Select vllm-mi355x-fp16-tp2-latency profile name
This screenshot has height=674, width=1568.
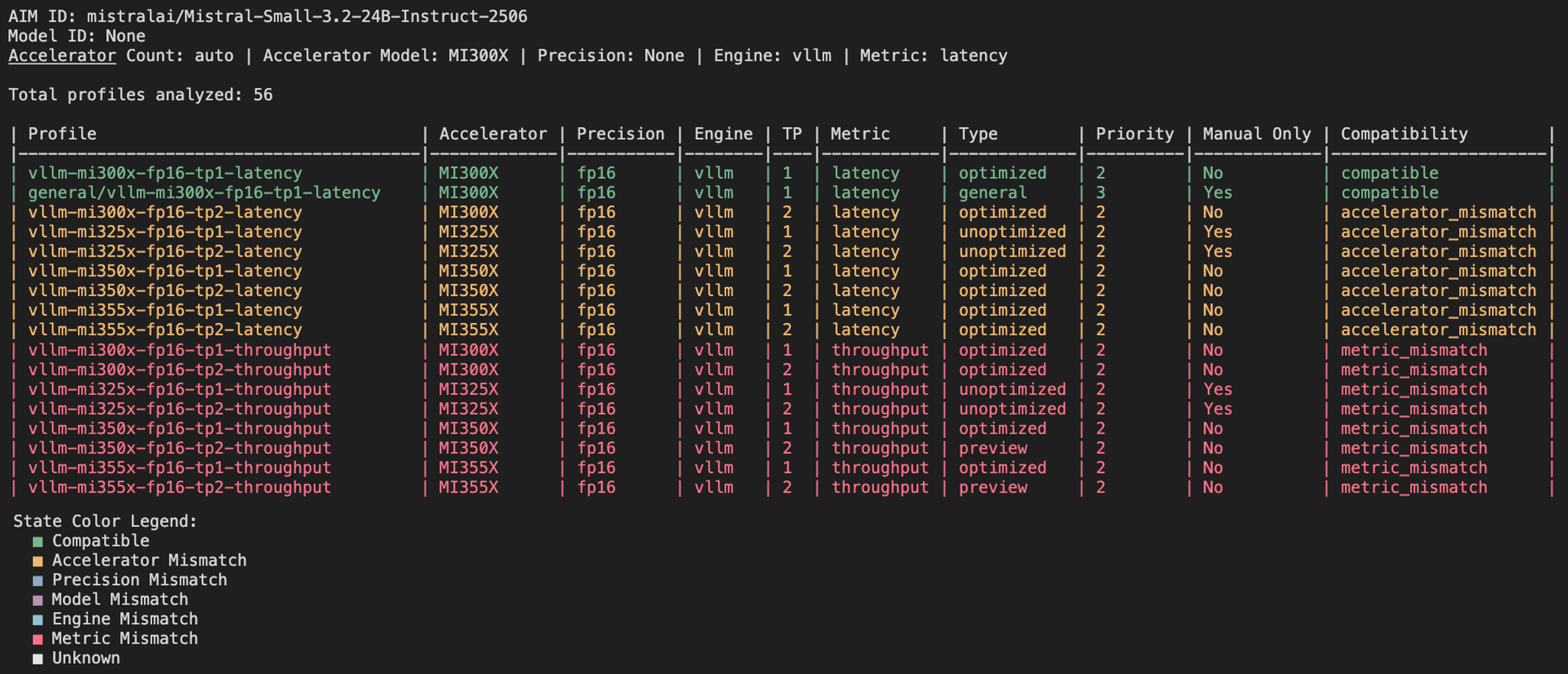coord(165,330)
